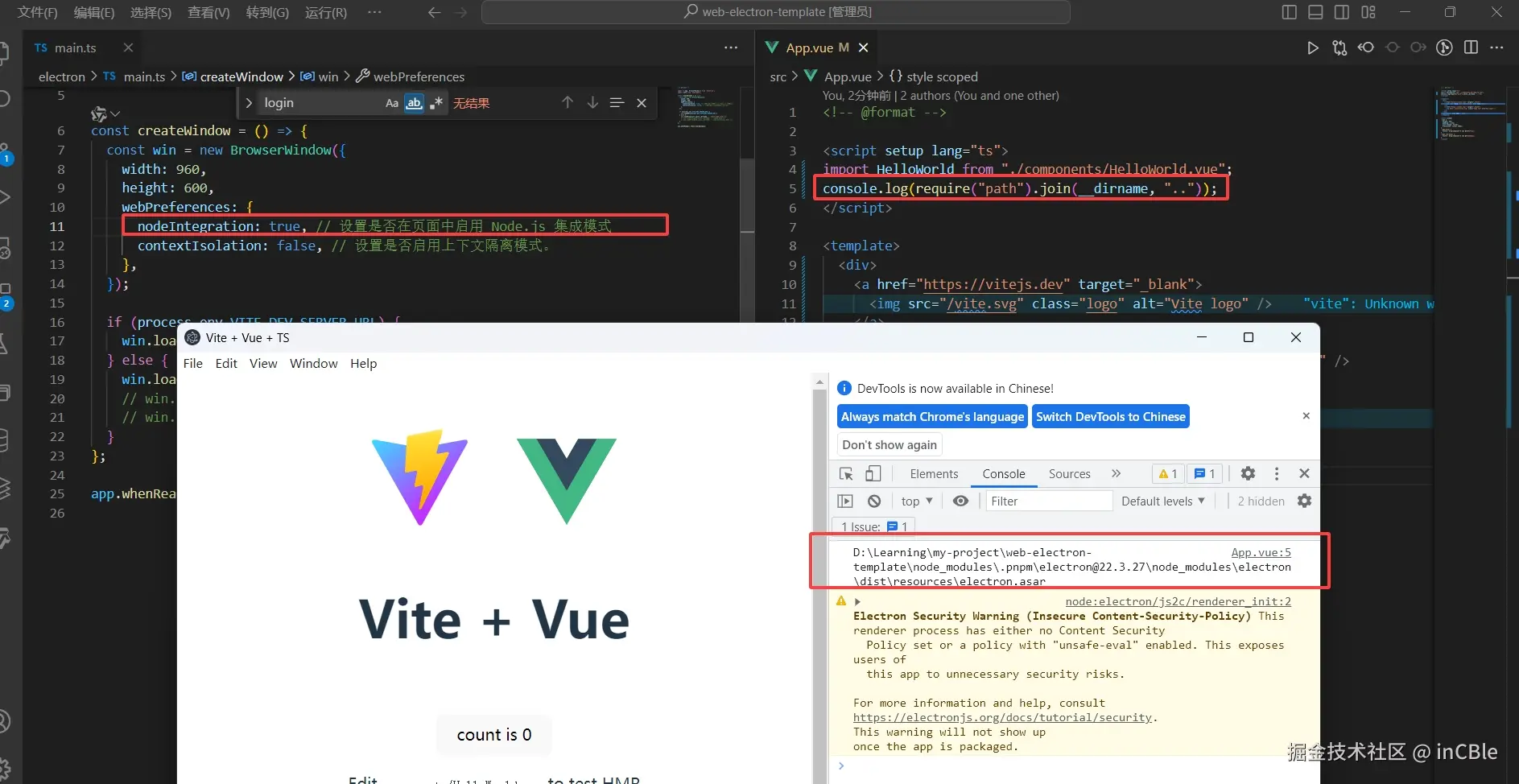Open more actions for the main.ts editor group

731,47
